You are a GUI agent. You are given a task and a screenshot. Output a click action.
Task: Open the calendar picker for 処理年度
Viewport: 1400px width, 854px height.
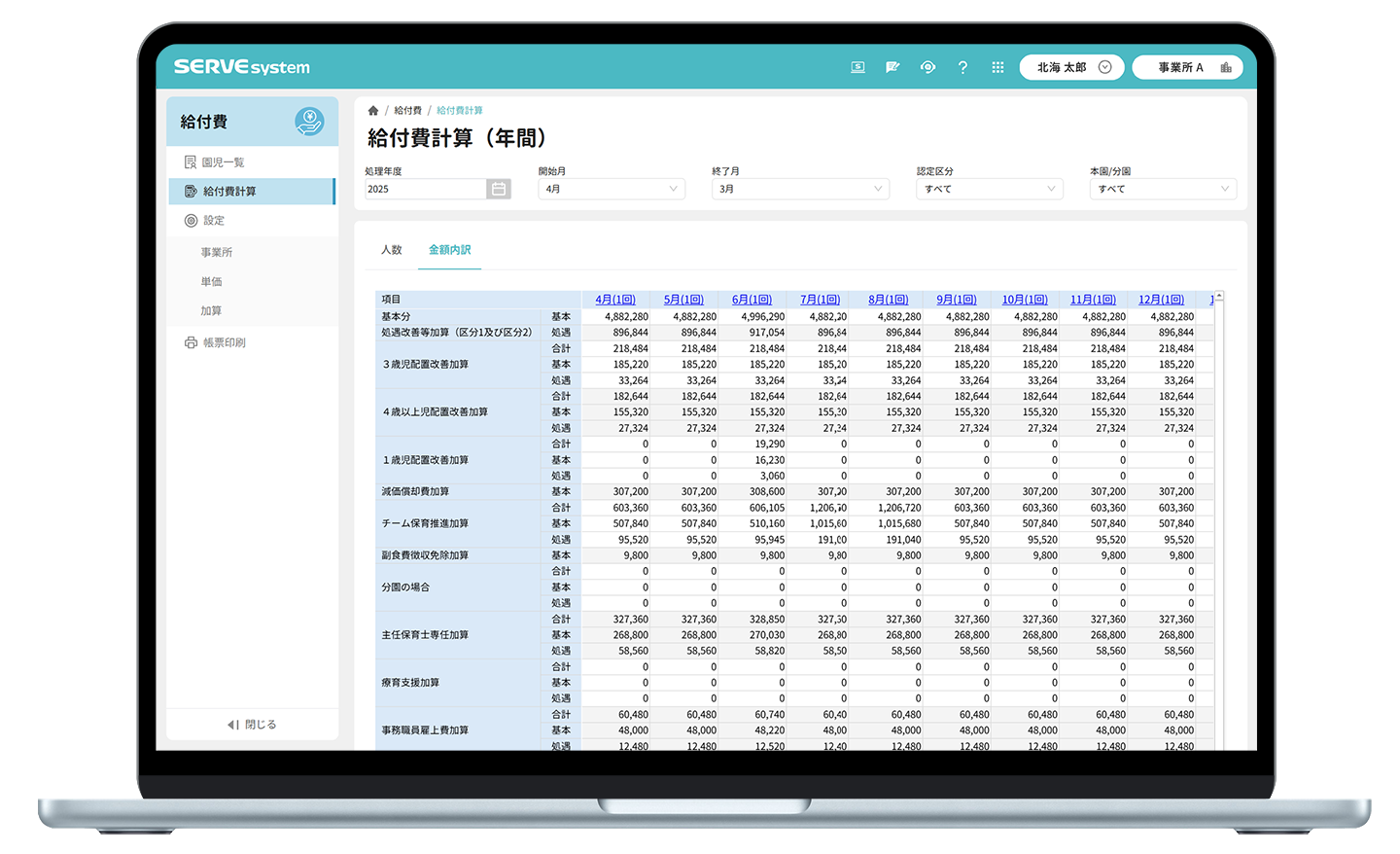(498, 189)
